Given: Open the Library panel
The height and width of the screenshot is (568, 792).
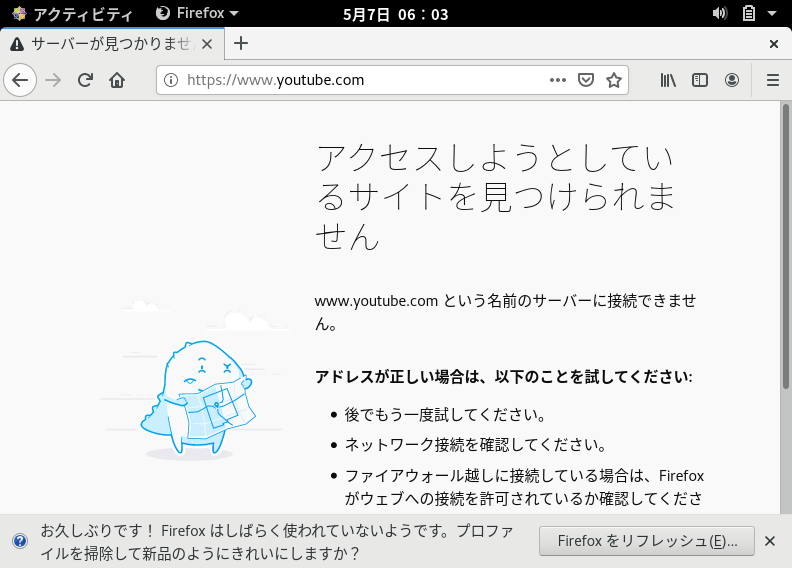Looking at the screenshot, I should point(668,80).
